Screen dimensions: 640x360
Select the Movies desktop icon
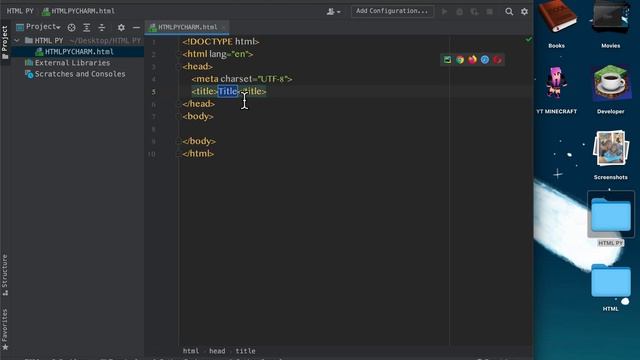(611, 25)
